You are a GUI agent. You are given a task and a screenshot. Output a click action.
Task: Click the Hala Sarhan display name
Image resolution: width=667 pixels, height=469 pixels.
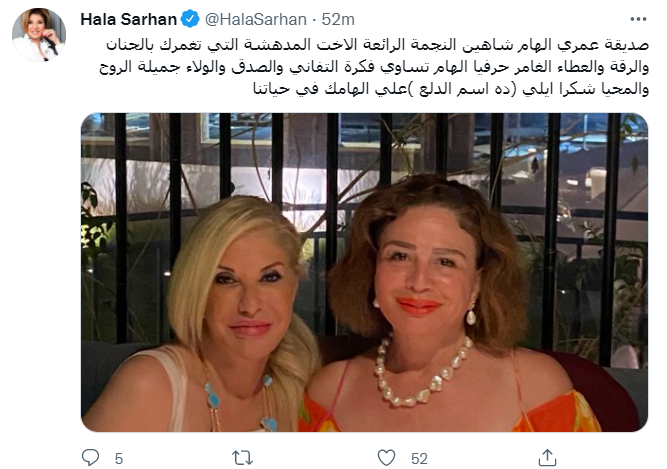point(128,20)
